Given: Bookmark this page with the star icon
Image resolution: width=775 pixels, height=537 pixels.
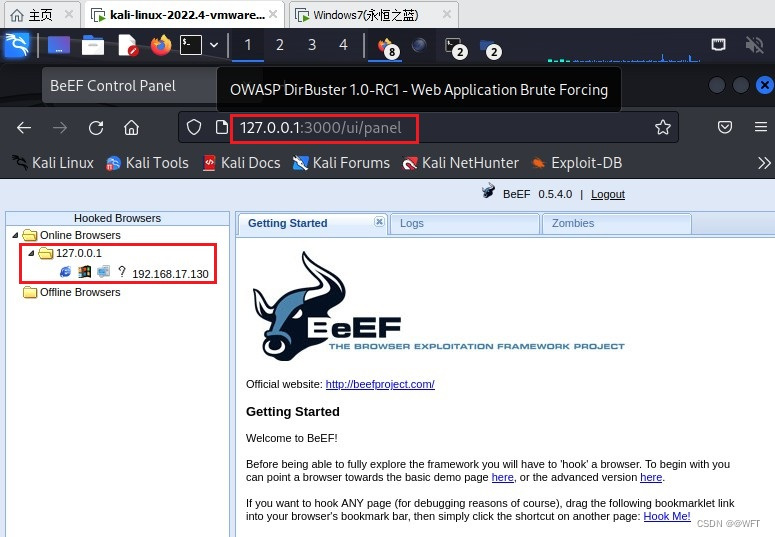Looking at the screenshot, I should [x=663, y=128].
